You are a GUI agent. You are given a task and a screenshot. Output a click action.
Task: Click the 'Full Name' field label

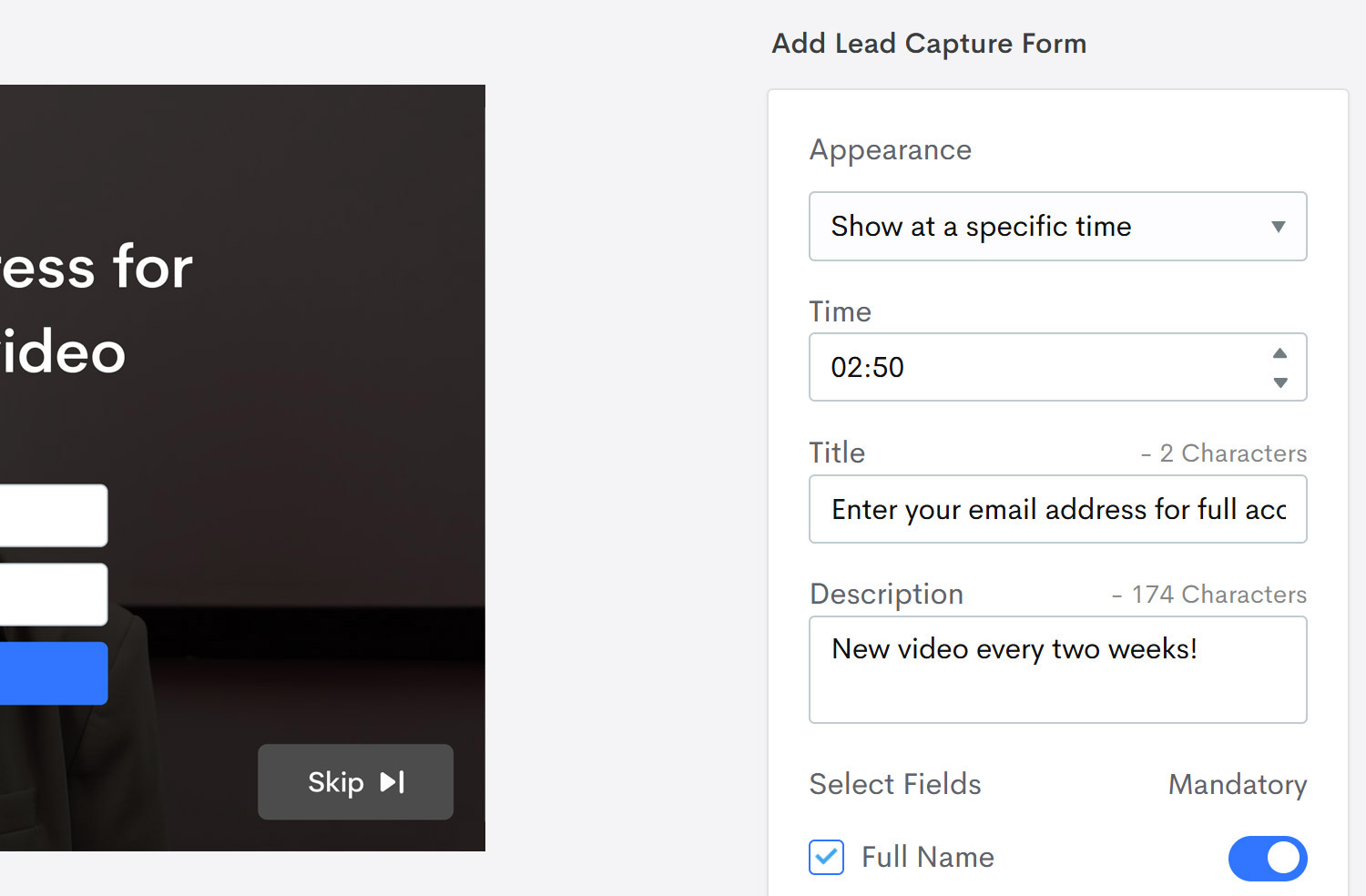(x=928, y=857)
